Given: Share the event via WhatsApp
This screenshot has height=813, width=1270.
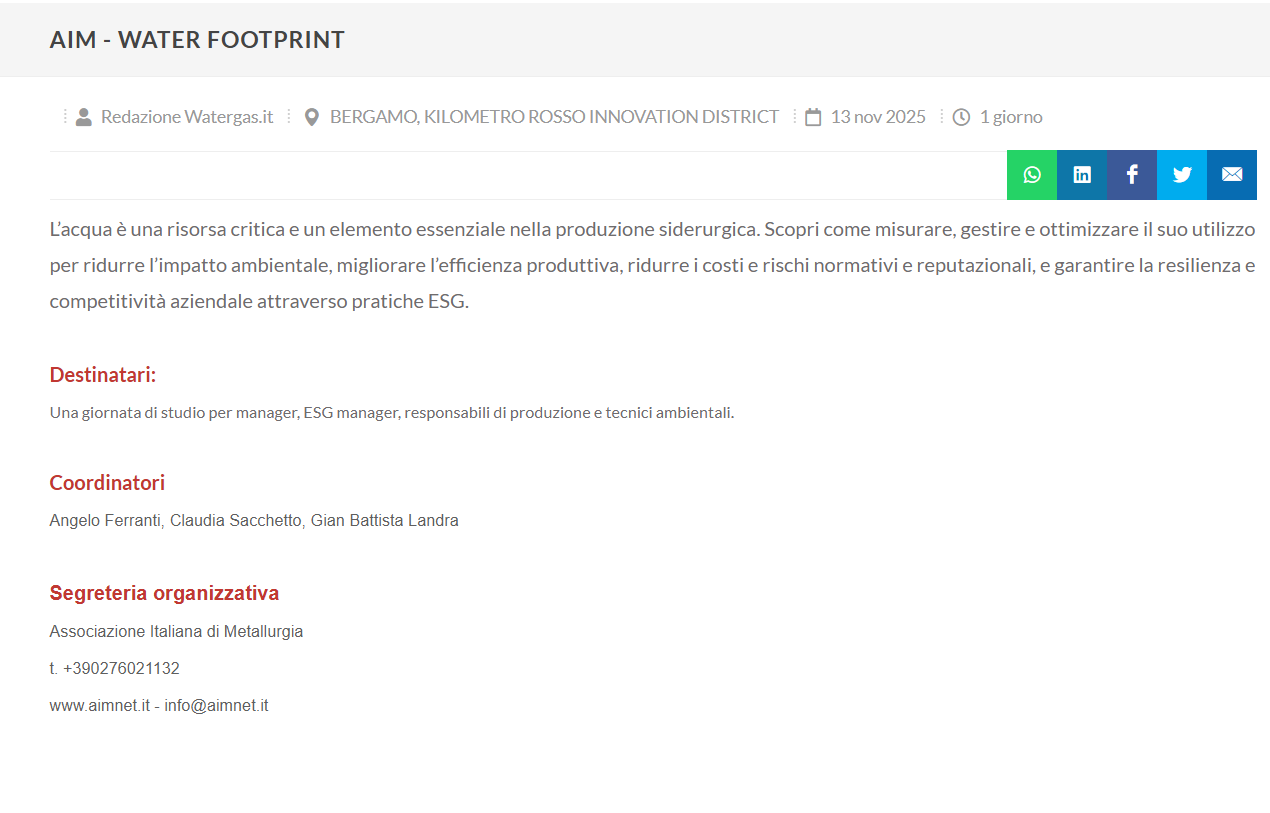Looking at the screenshot, I should coord(1032,175).
